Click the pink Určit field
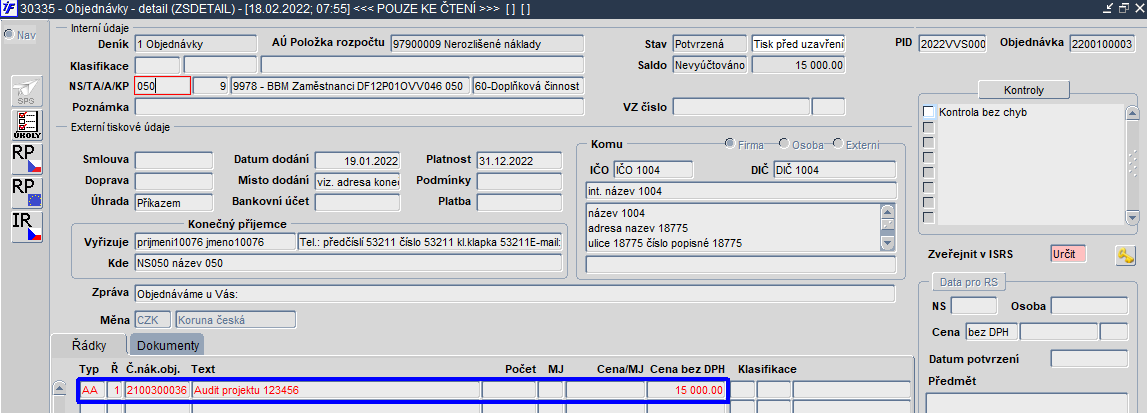This screenshot has height=413, width=1147. 1069,254
